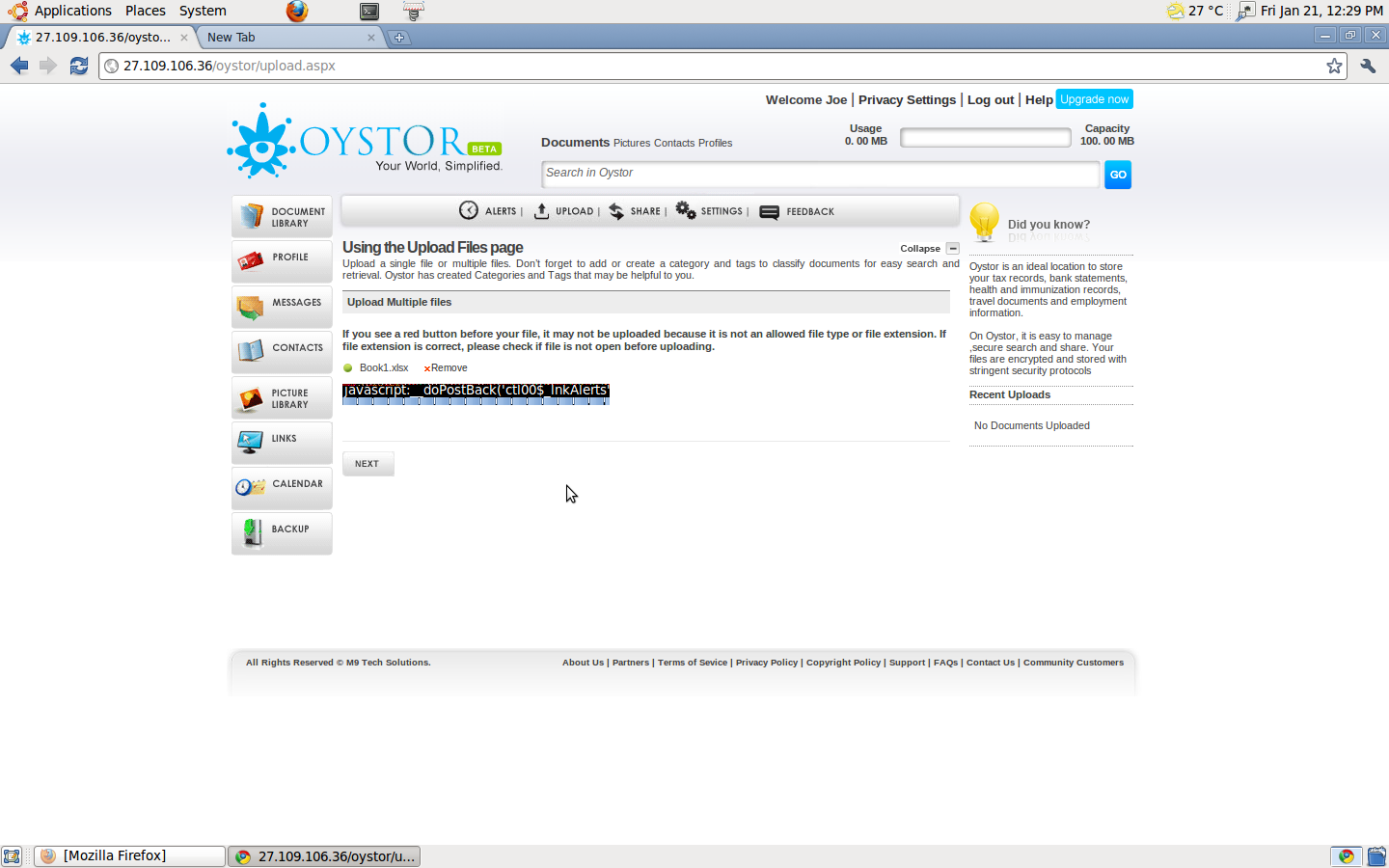Click the browser Back arrow
Image resolution: width=1389 pixels, height=868 pixels.
[x=19, y=66]
